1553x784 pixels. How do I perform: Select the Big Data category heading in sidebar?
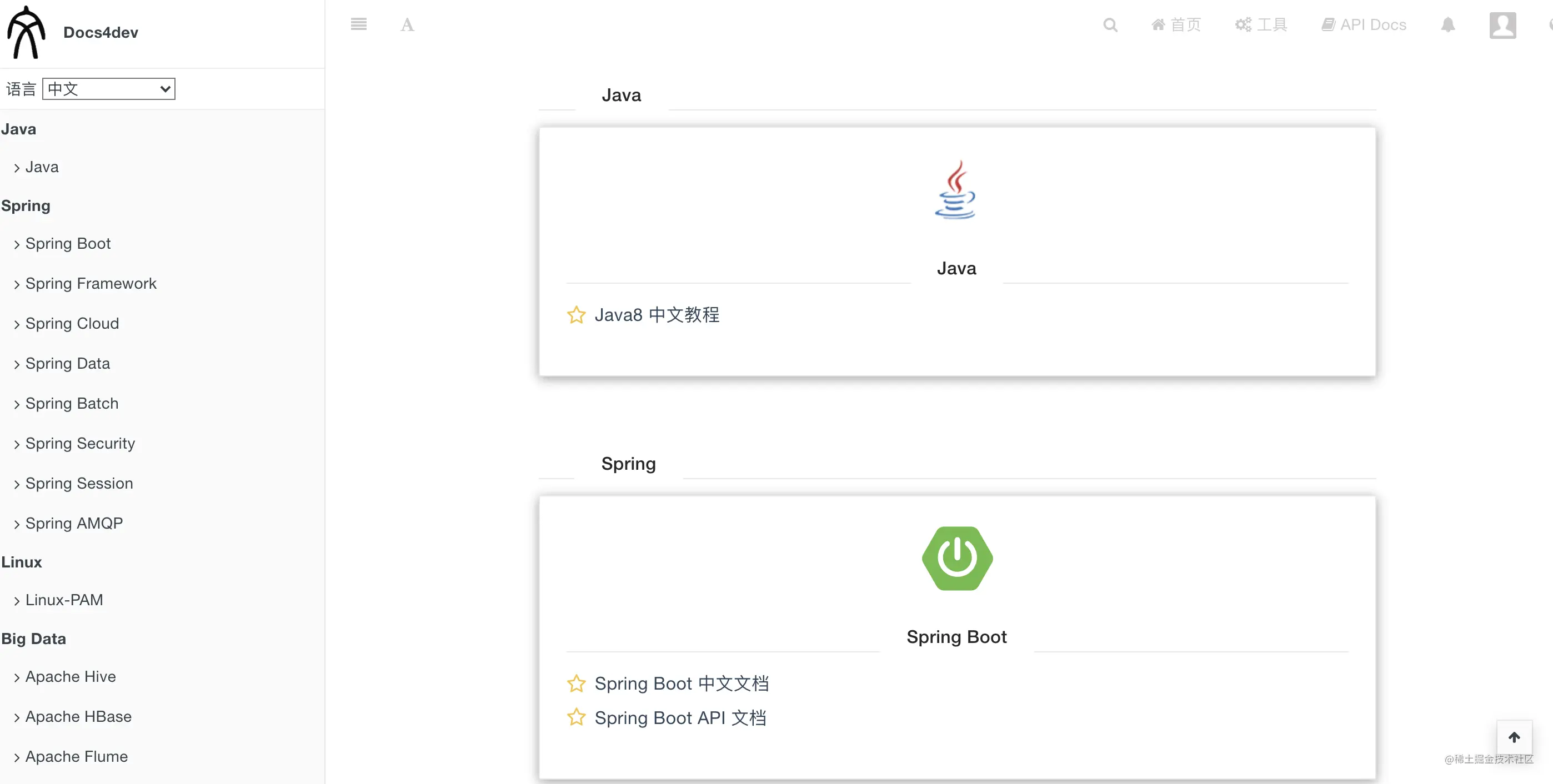[33, 639]
